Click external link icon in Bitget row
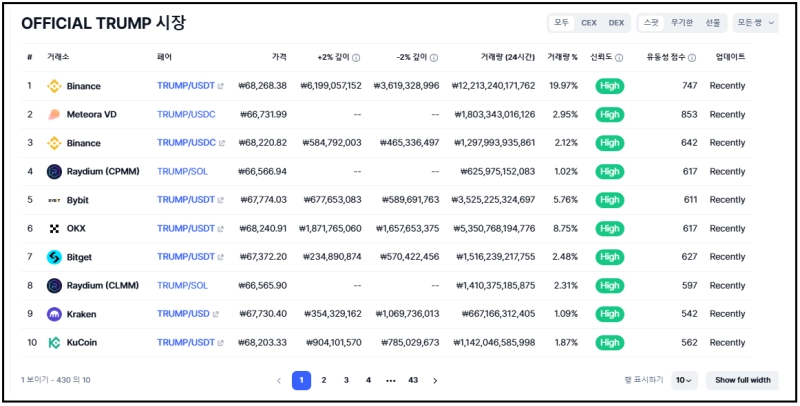The height and width of the screenshot is (406, 800). [220, 257]
